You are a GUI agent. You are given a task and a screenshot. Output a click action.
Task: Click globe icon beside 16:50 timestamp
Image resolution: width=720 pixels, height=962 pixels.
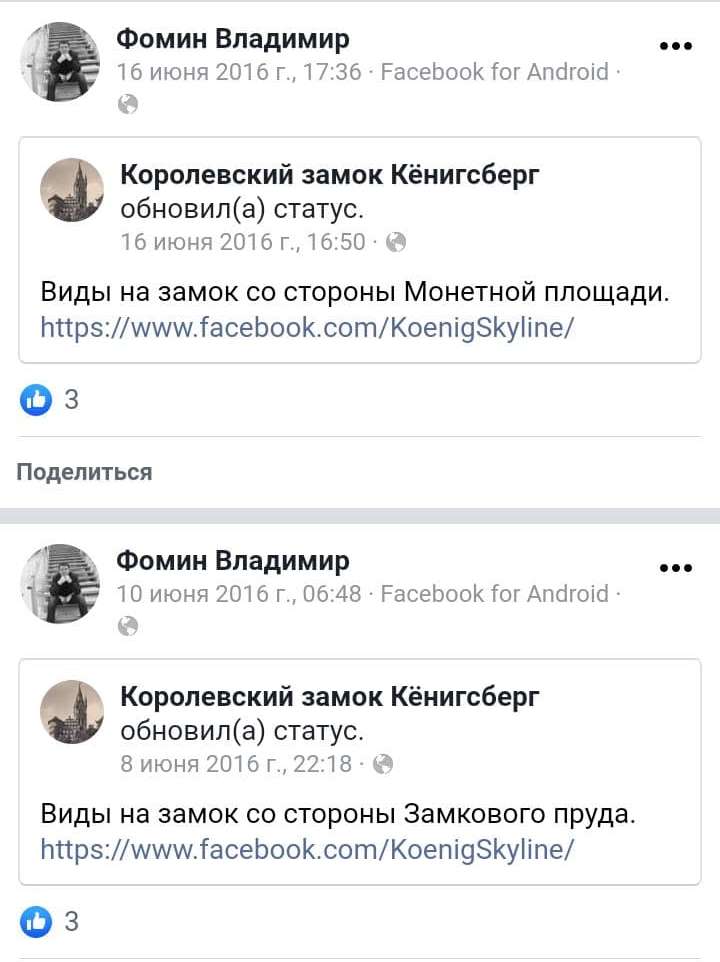(396, 242)
